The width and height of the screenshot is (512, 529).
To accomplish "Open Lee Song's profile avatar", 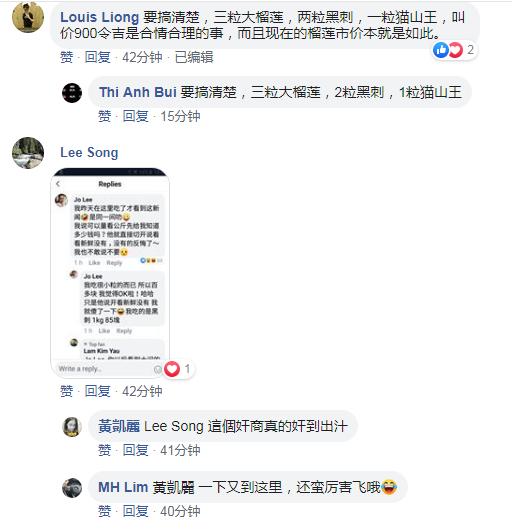I will coord(28,153).
